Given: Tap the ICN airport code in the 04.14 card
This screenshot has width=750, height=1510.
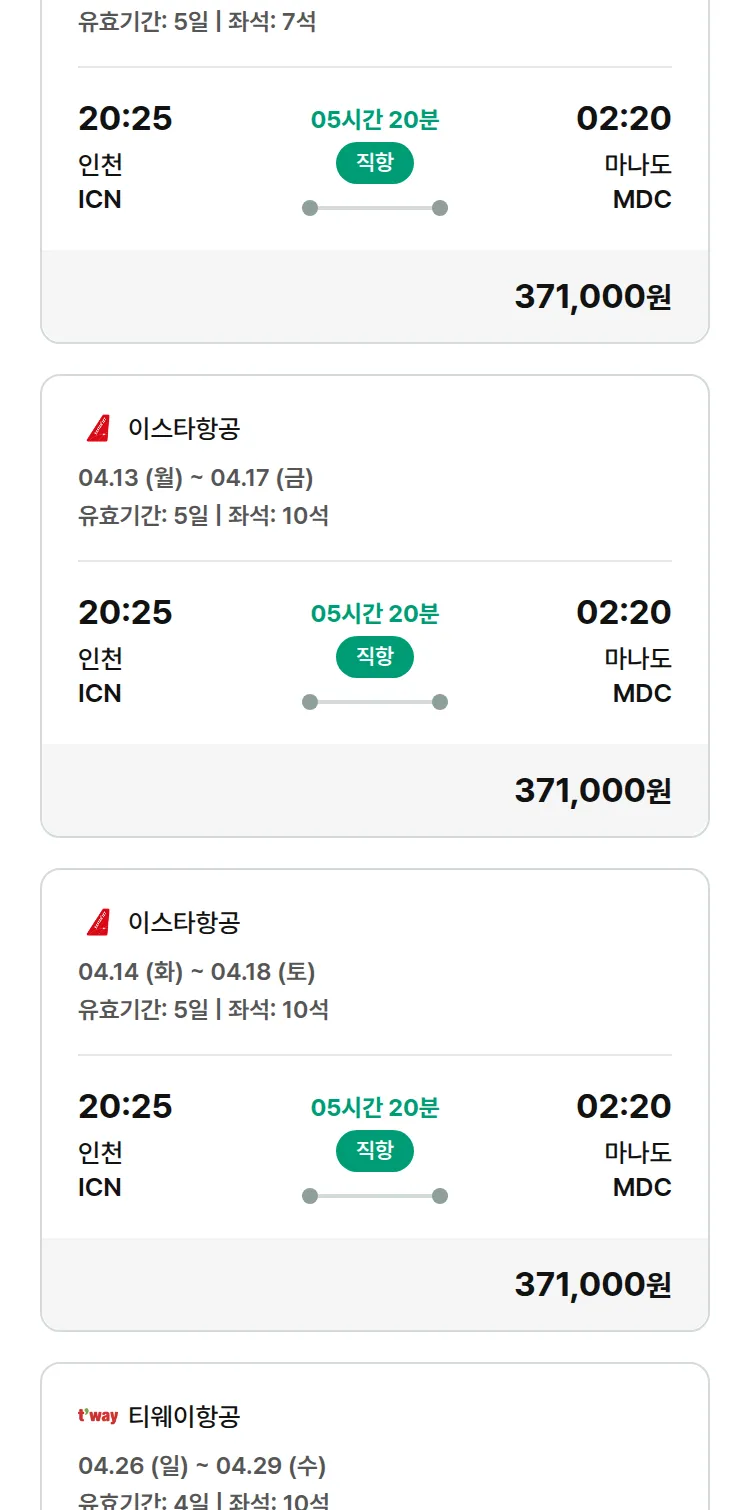Looking at the screenshot, I should (100, 1187).
